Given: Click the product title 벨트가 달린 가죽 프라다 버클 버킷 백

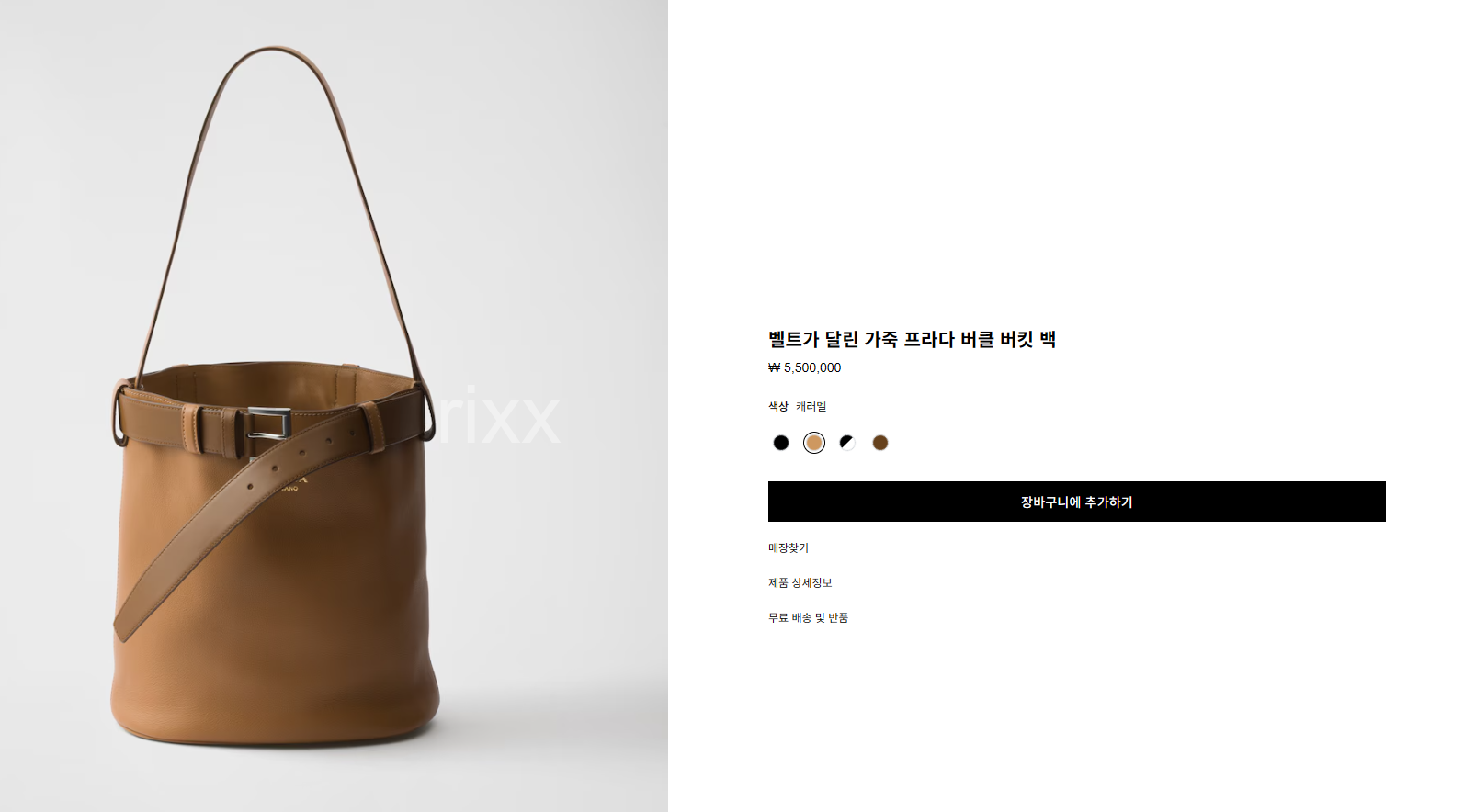Looking at the screenshot, I should [x=912, y=339].
